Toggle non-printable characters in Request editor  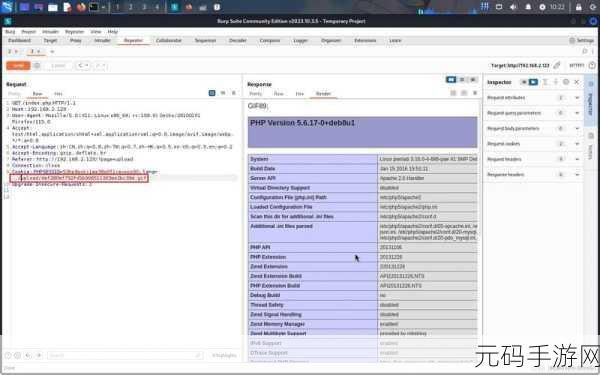(x=223, y=93)
